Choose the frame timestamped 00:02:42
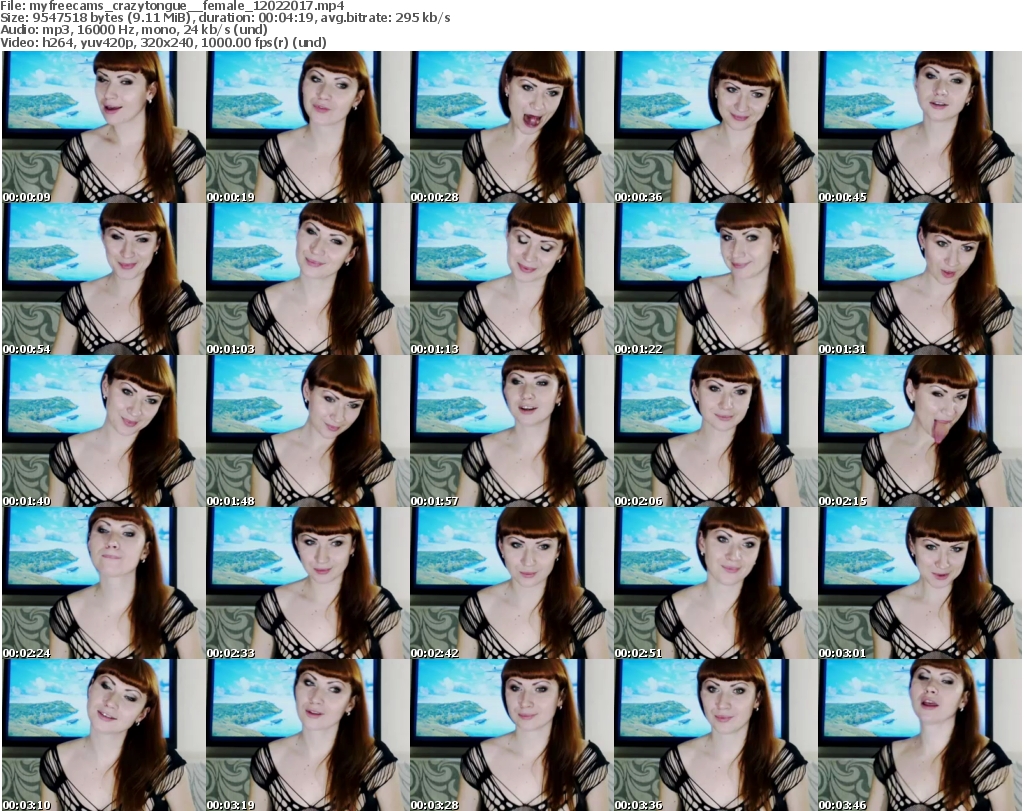This screenshot has height=811, width=1024. 511,583
